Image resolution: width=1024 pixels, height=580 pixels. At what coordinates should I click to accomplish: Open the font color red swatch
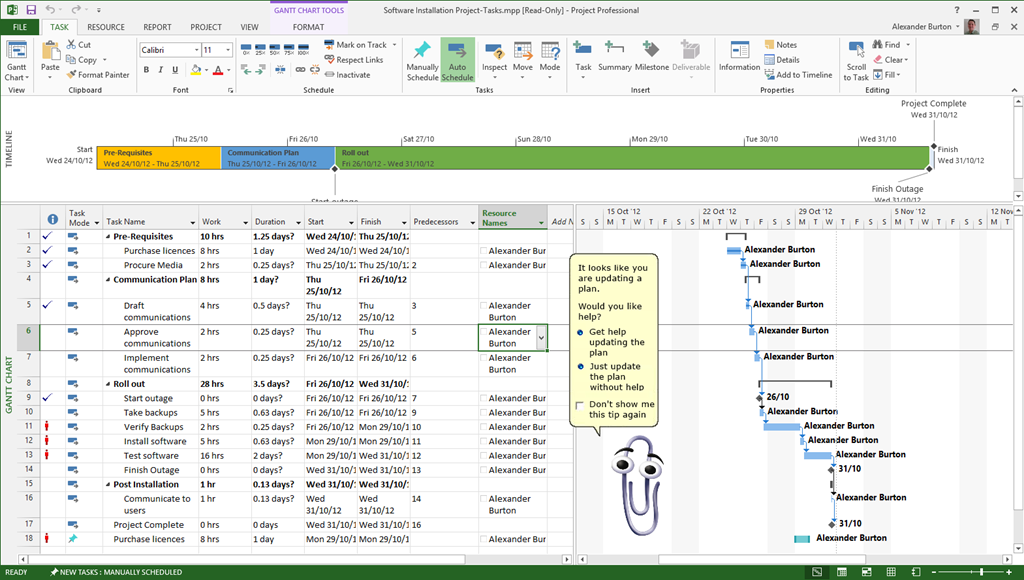[x=218, y=70]
